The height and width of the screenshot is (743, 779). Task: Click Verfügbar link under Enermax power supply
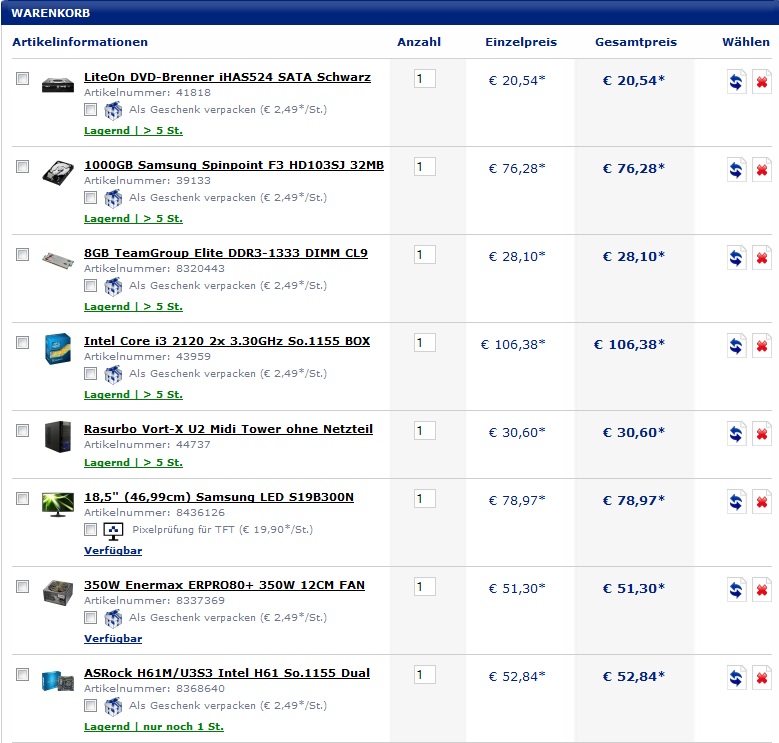point(113,638)
